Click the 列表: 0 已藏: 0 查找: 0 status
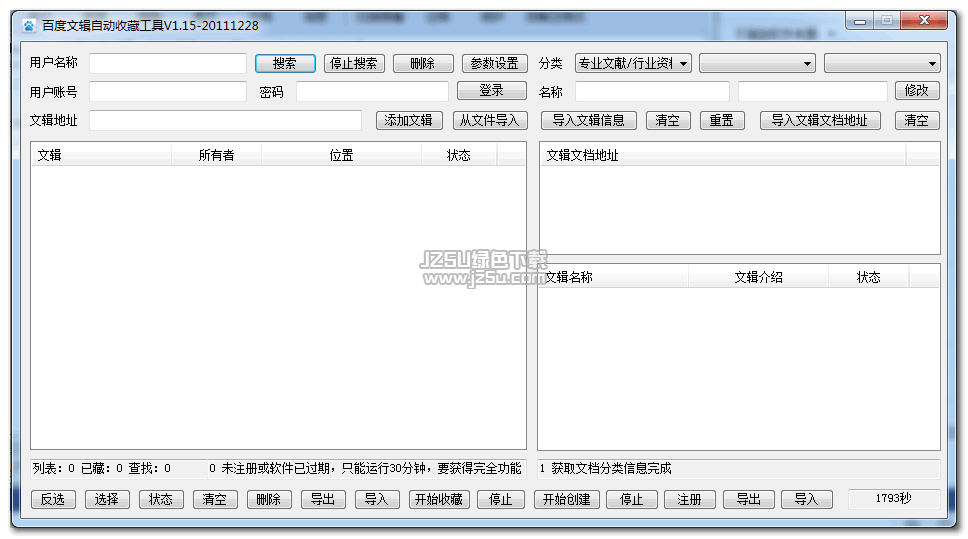968x539 pixels. pyautogui.click(x=102, y=469)
